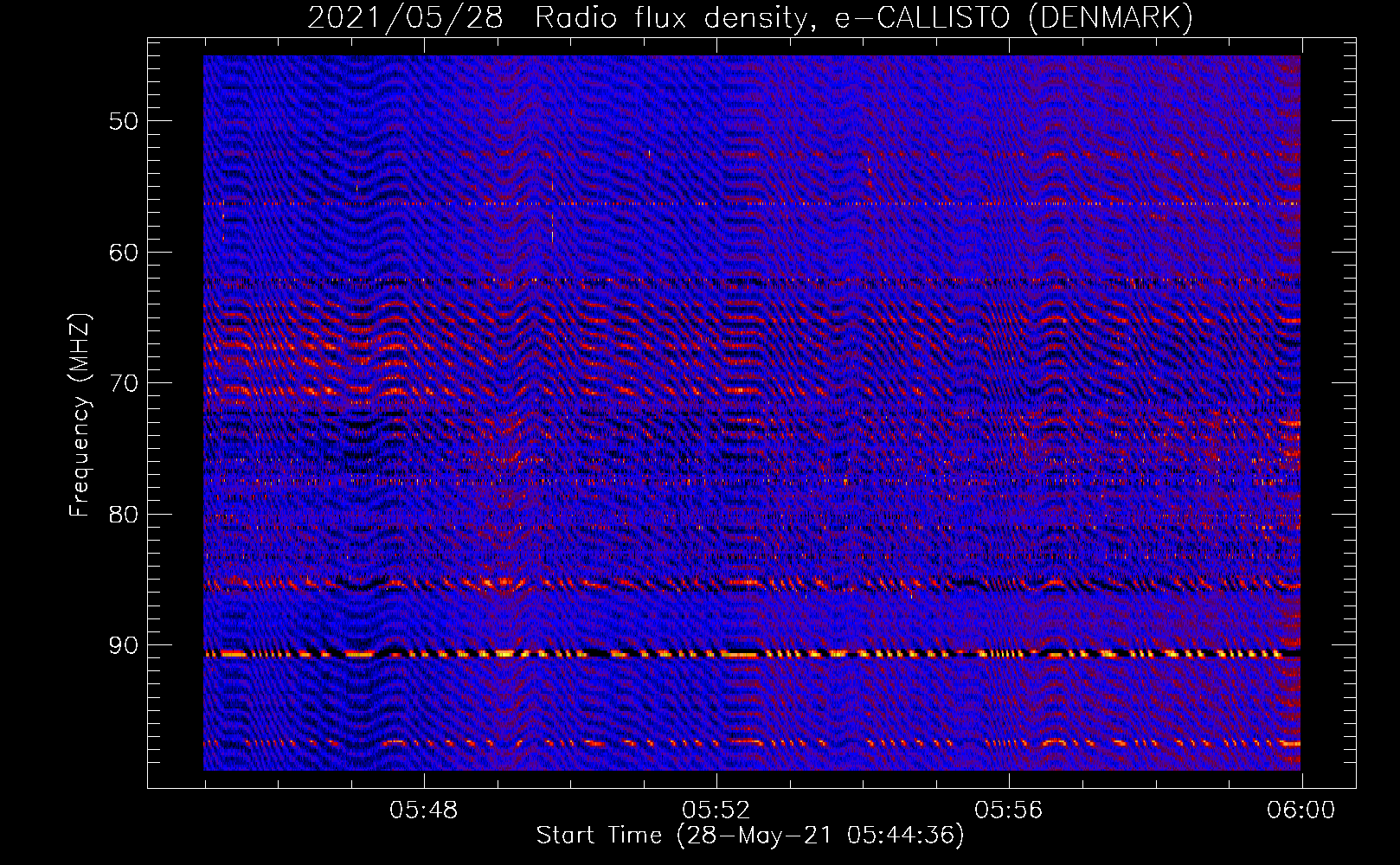Click the 05:52 time tick label
Screen dimensions: 1400x865
click(x=716, y=811)
